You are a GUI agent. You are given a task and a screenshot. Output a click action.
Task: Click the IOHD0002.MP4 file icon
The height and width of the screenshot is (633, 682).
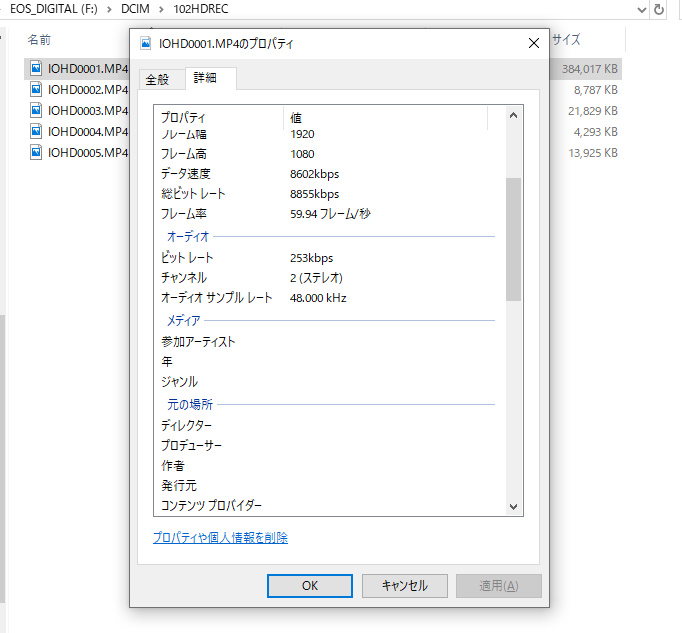(37, 90)
